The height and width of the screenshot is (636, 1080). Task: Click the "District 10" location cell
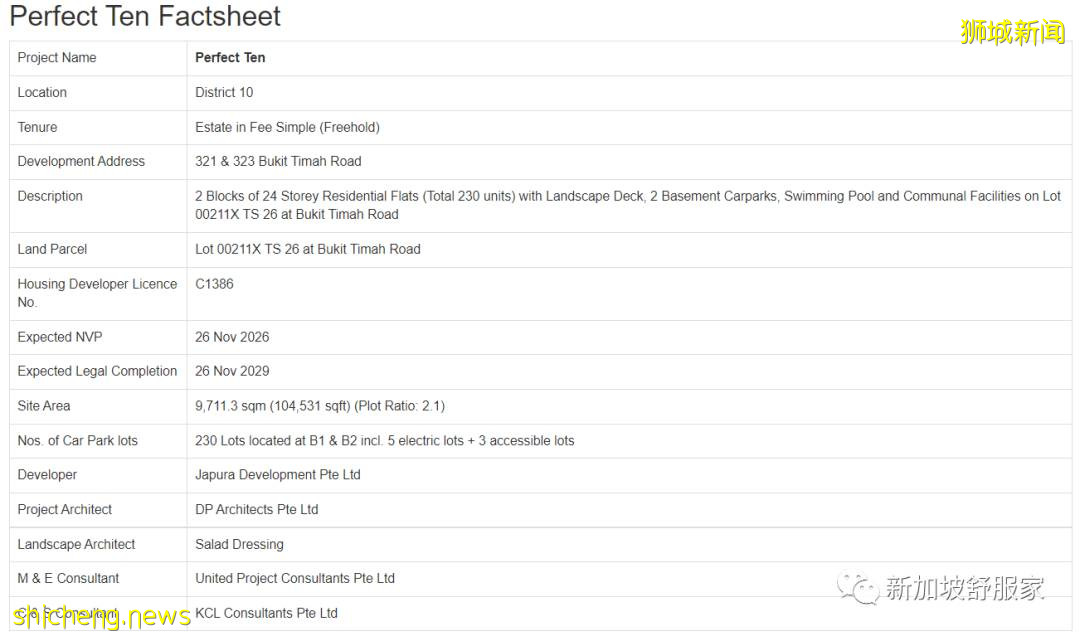point(224,92)
